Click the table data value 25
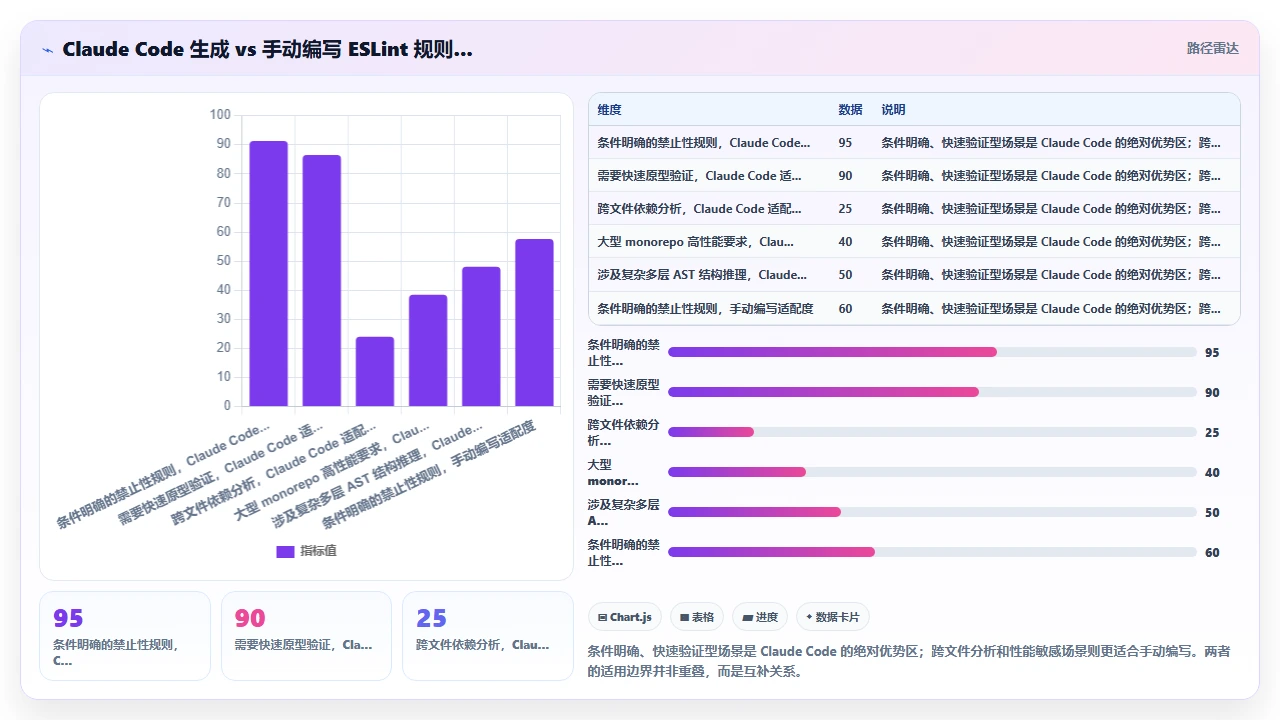1280x720 pixels. tap(845, 209)
